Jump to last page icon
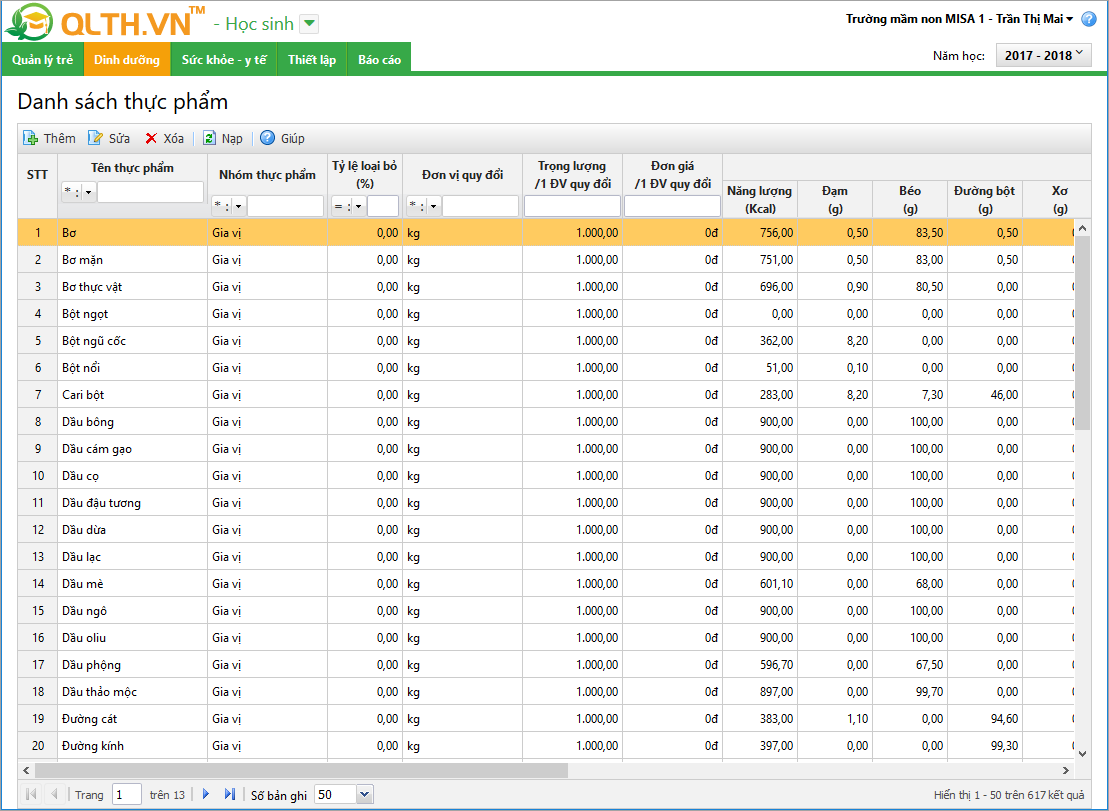Screen dimensions: 1109x811 [229, 794]
